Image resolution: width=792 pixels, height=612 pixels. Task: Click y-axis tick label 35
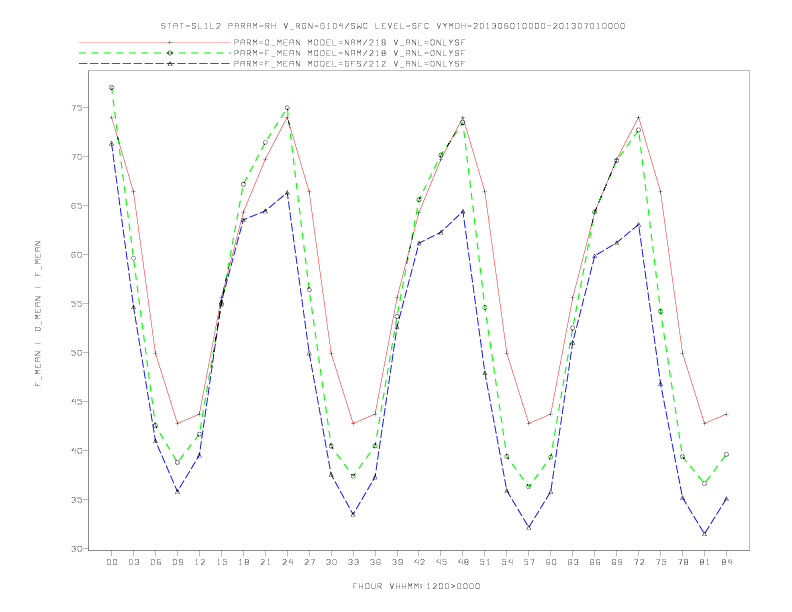[78, 499]
